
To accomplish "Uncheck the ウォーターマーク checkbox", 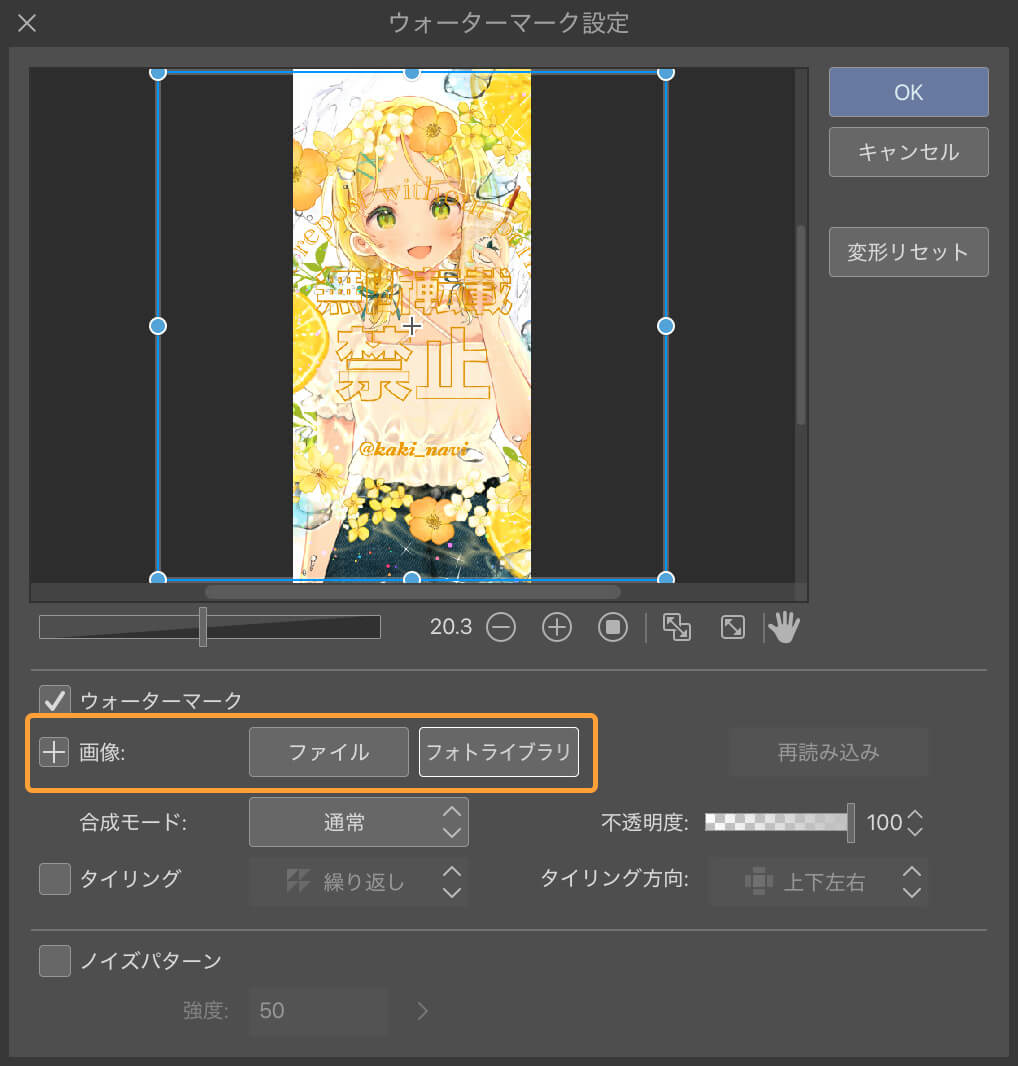I will coord(54,699).
